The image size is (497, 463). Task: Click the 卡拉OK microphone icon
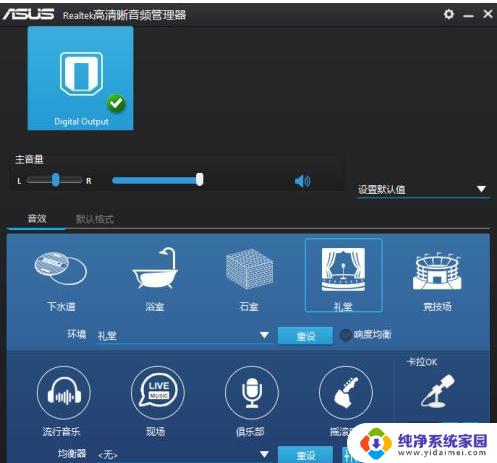point(437,391)
